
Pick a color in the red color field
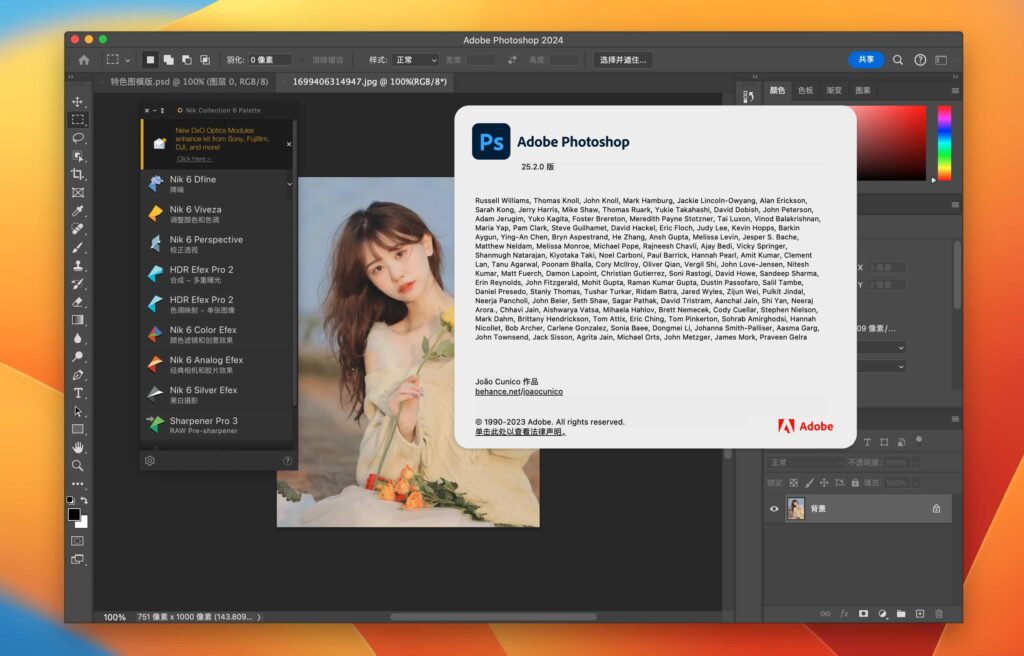click(891, 142)
